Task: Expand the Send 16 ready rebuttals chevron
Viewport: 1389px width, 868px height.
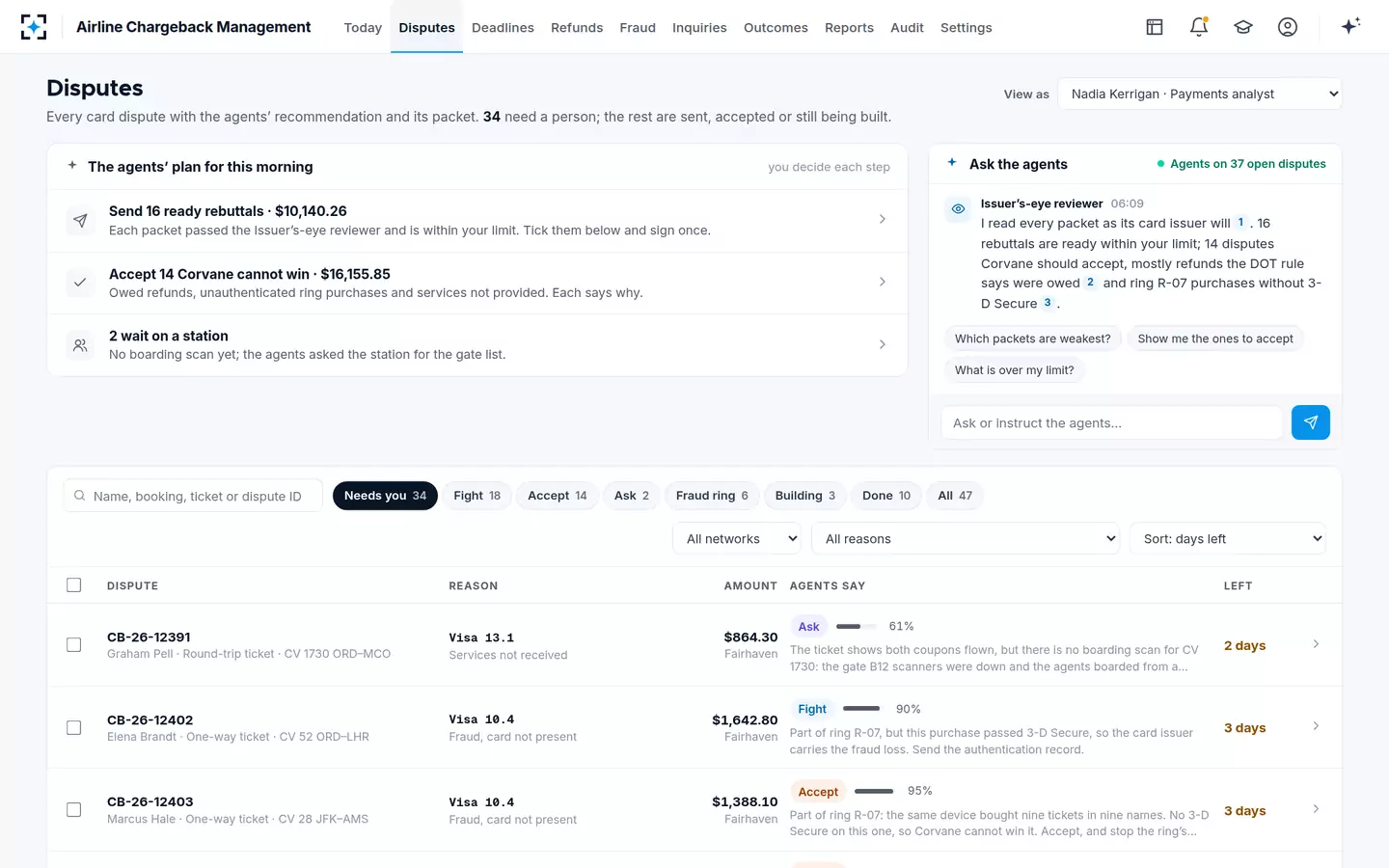Action: [x=883, y=220]
